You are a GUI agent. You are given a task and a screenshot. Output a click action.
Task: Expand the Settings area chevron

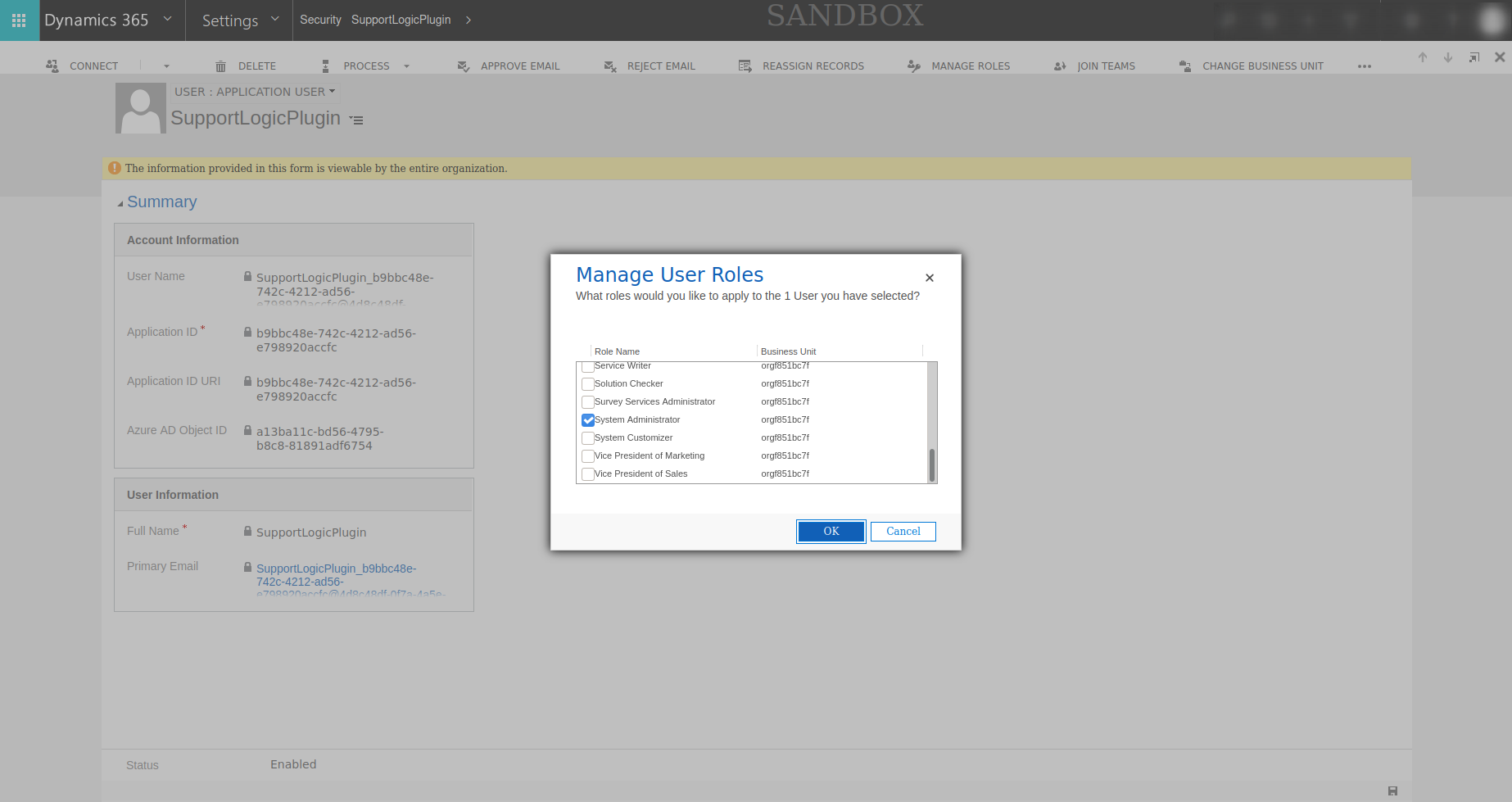(275, 19)
